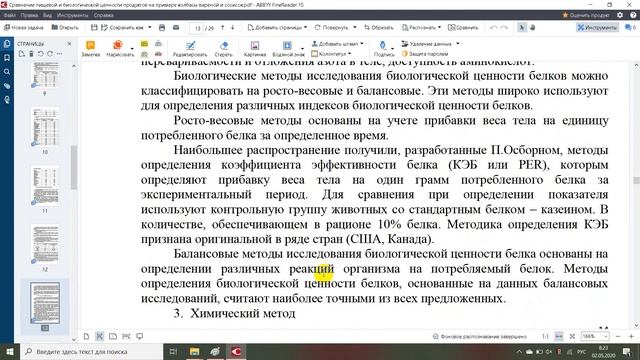Toggle the Инструменты tools panel
This screenshot has width=640, height=360.
pyautogui.click(x=597, y=27)
